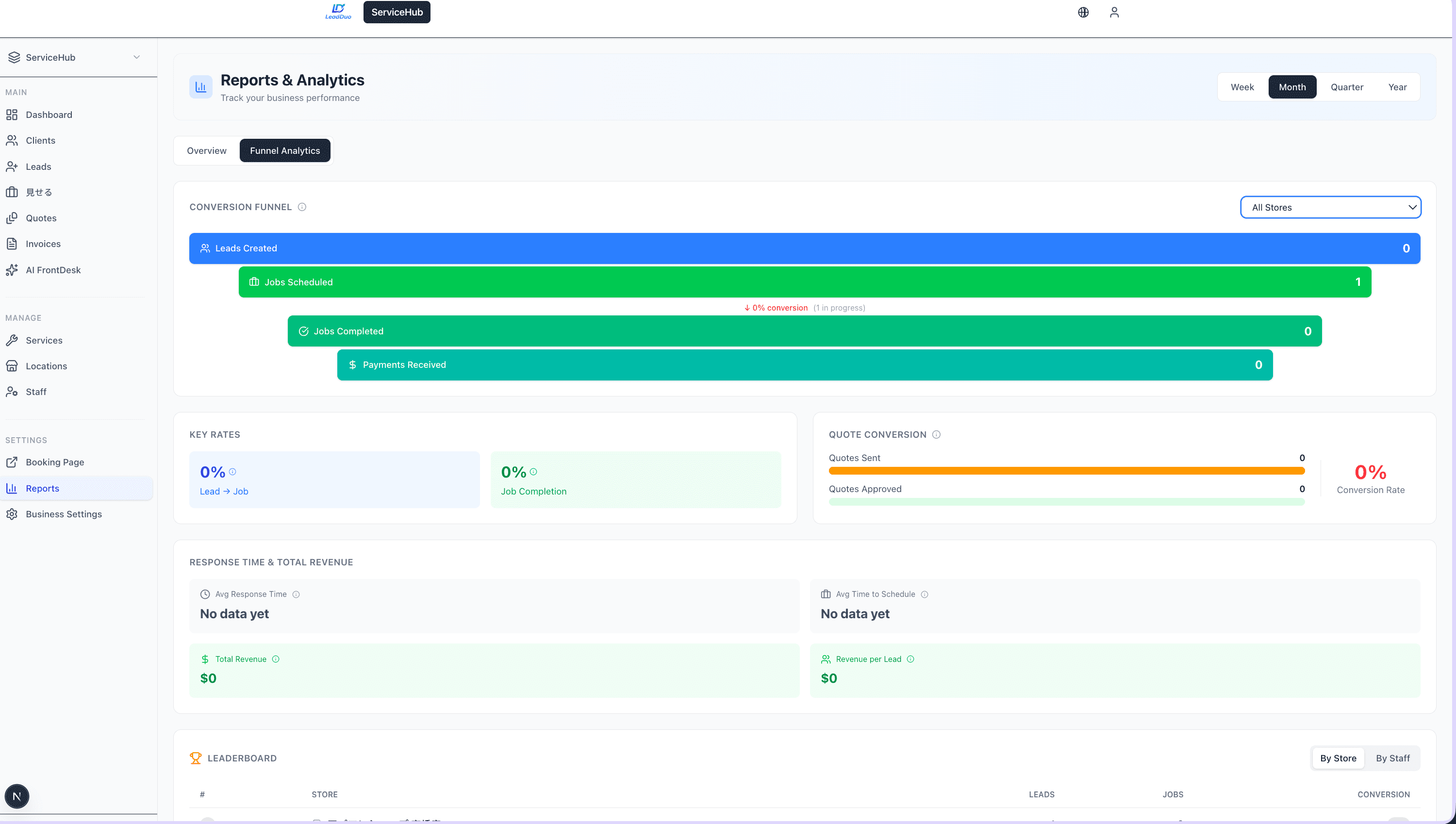Open Invoices from the sidebar
1456x824 pixels.
click(43, 243)
